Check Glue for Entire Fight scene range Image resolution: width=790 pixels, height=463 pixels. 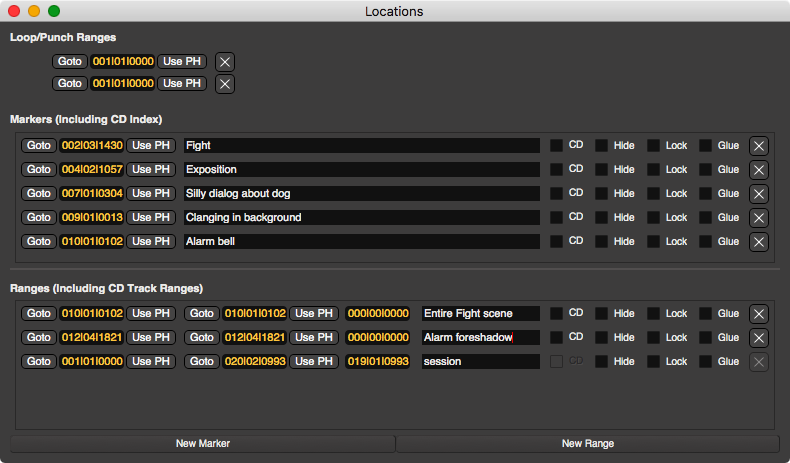[x=706, y=314]
